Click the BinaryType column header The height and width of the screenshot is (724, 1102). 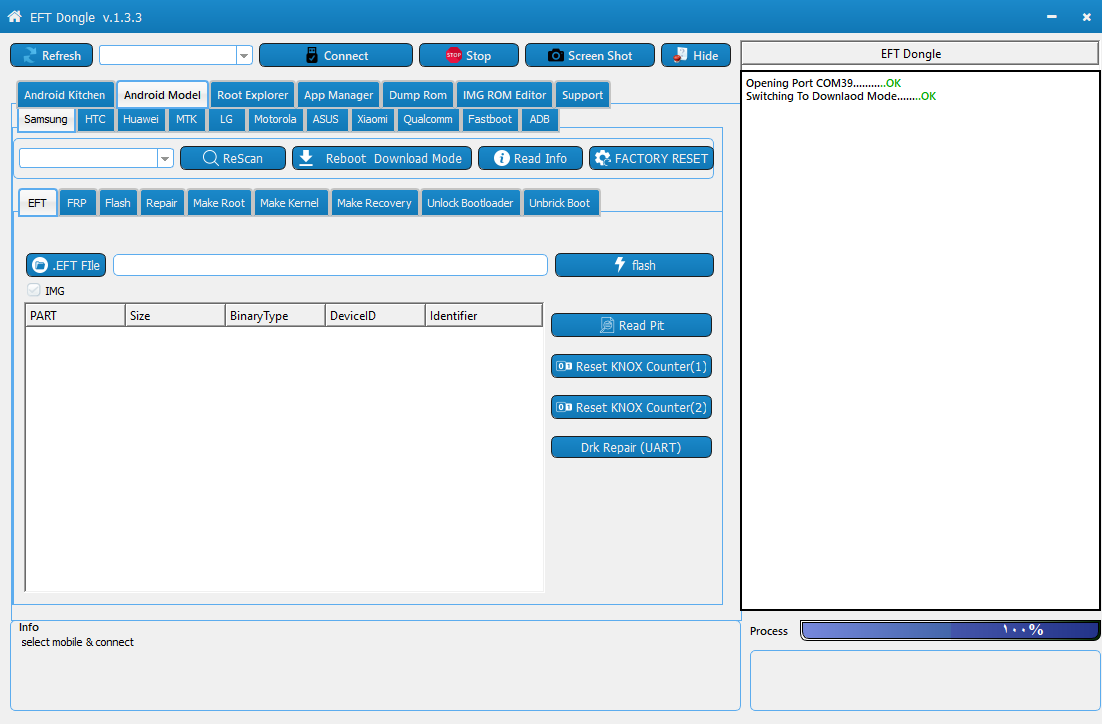coord(275,316)
